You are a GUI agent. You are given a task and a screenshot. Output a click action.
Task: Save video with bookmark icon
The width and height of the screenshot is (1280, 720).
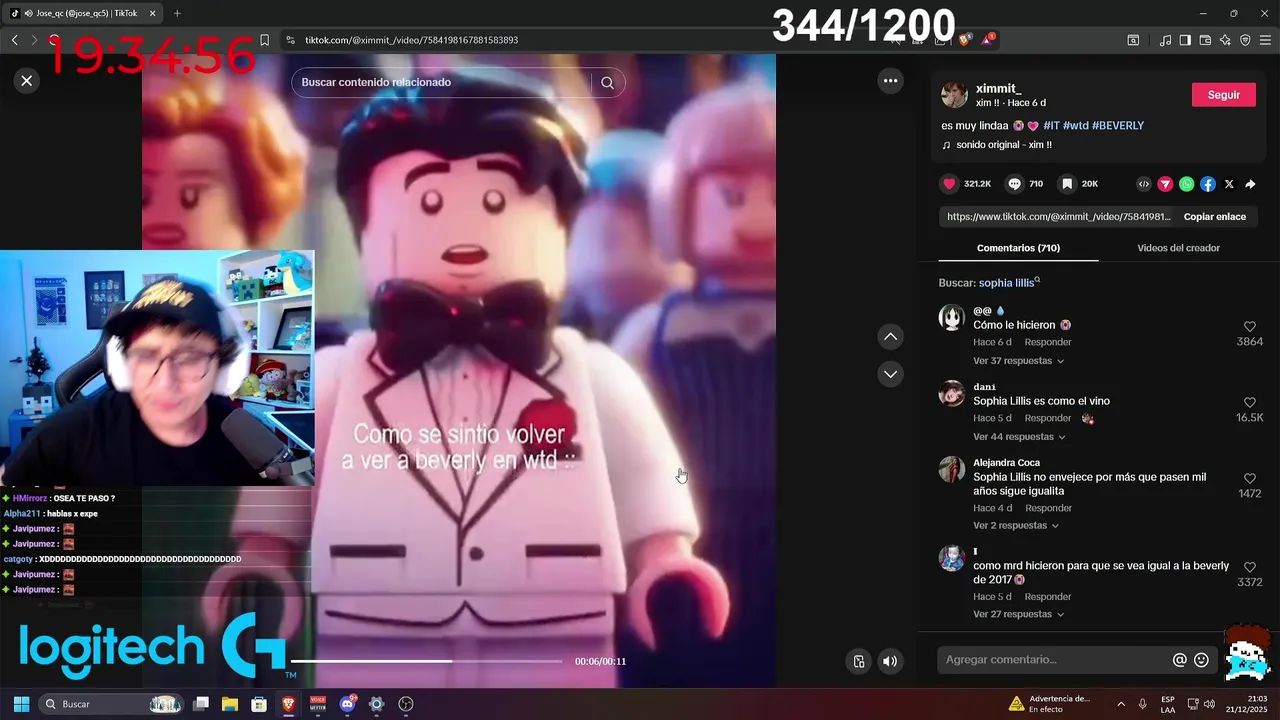[1067, 184]
